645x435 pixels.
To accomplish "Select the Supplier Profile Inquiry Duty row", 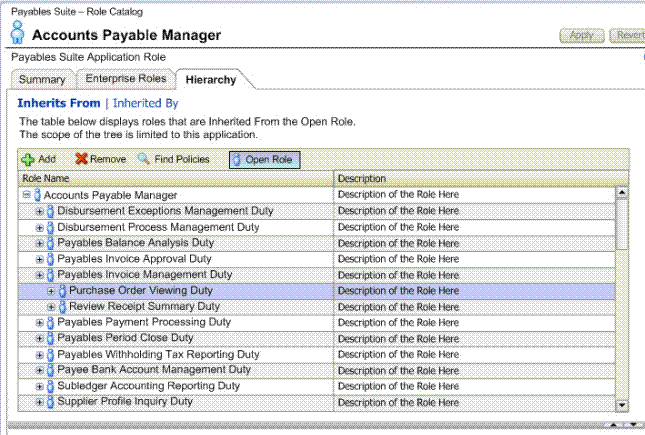I will coord(317,402).
